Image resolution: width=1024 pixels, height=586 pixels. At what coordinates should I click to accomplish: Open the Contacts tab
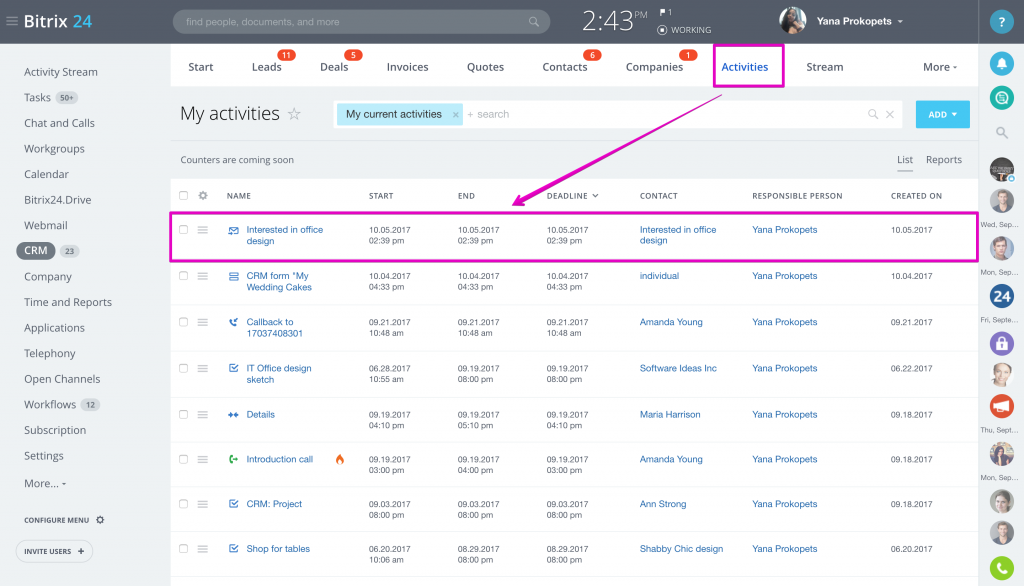point(564,67)
